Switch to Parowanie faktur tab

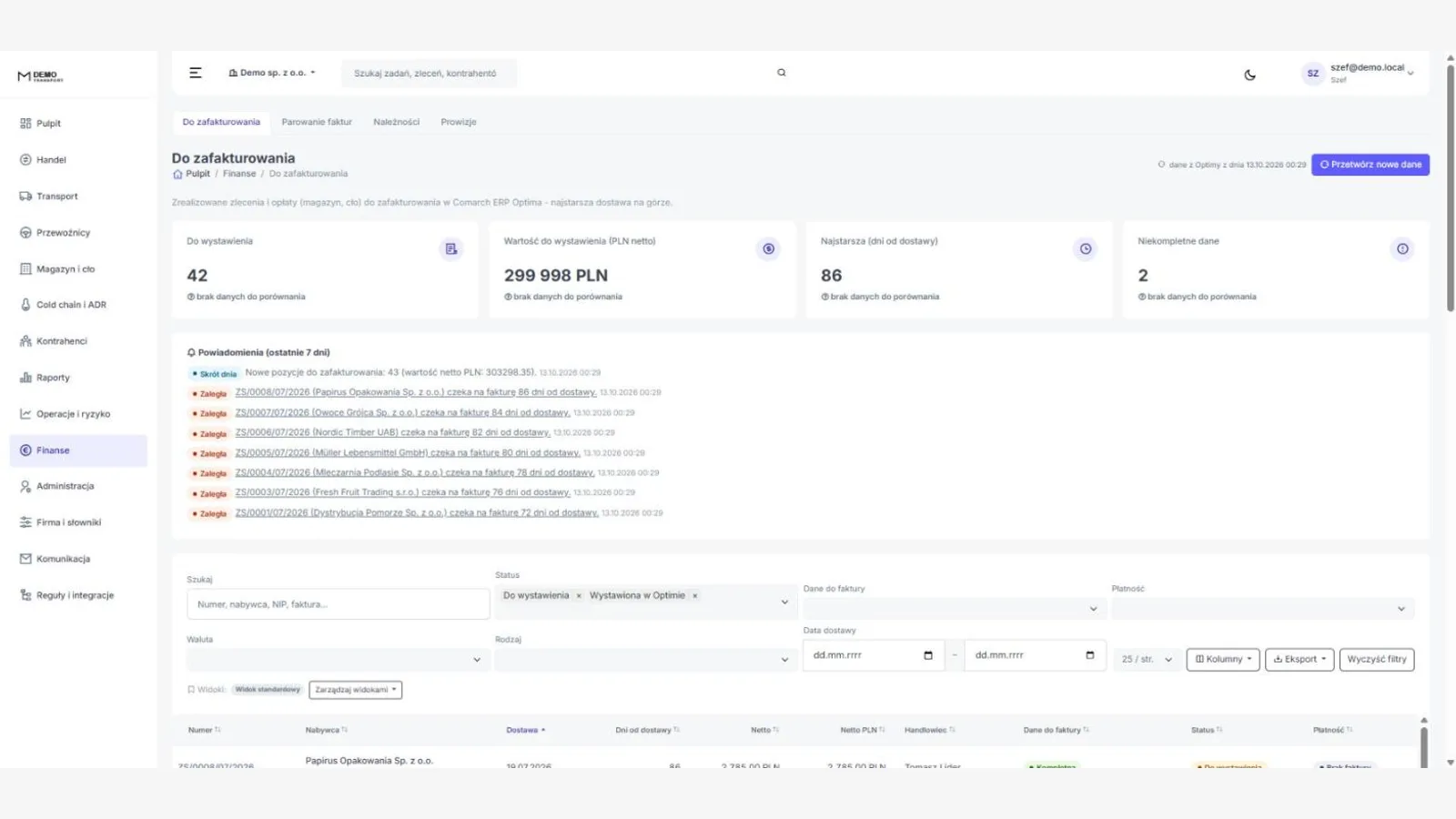coord(317,122)
